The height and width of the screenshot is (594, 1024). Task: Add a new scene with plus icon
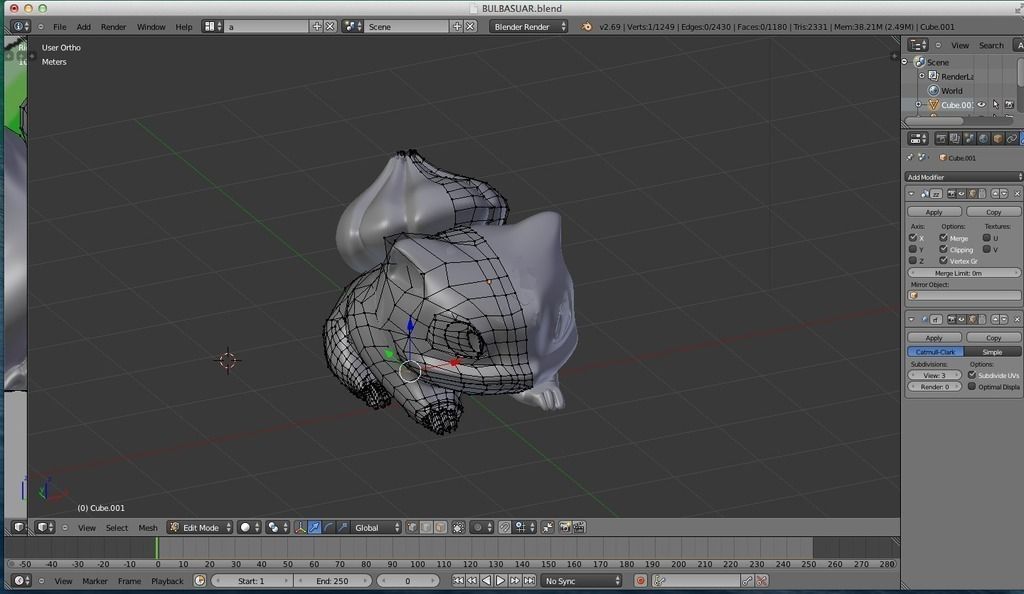456,26
